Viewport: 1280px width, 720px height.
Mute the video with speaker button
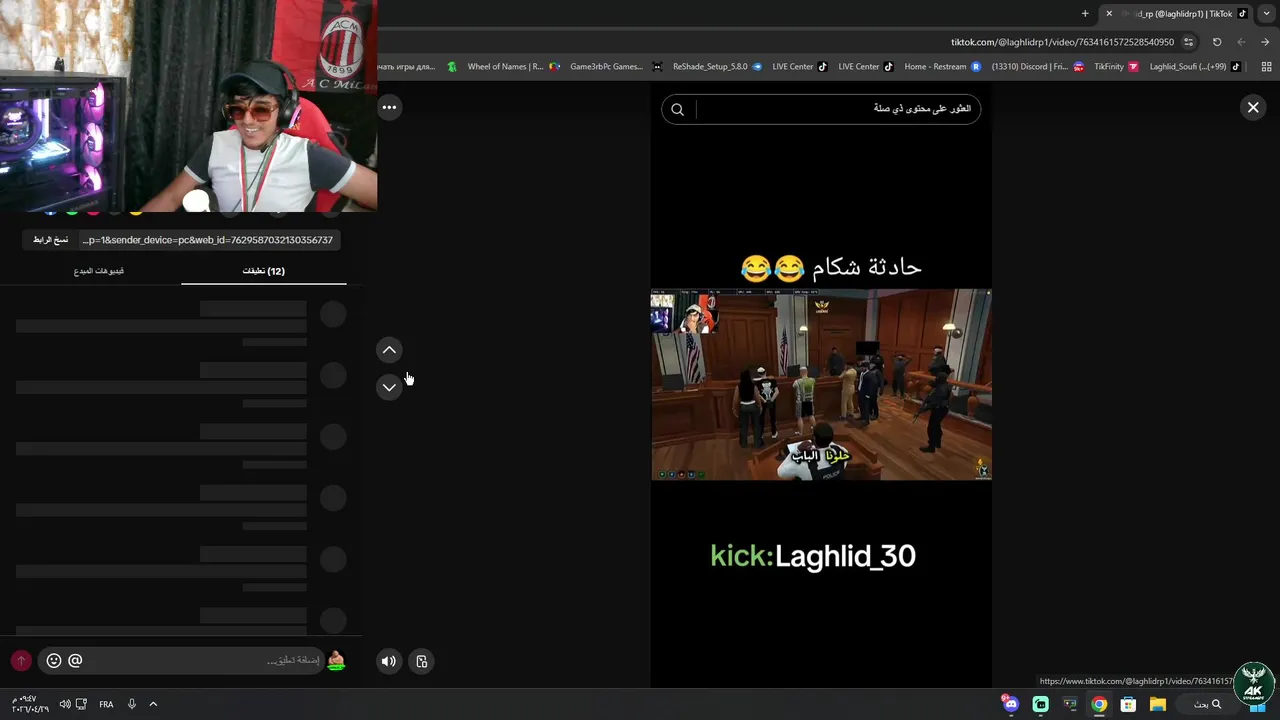tap(388, 661)
